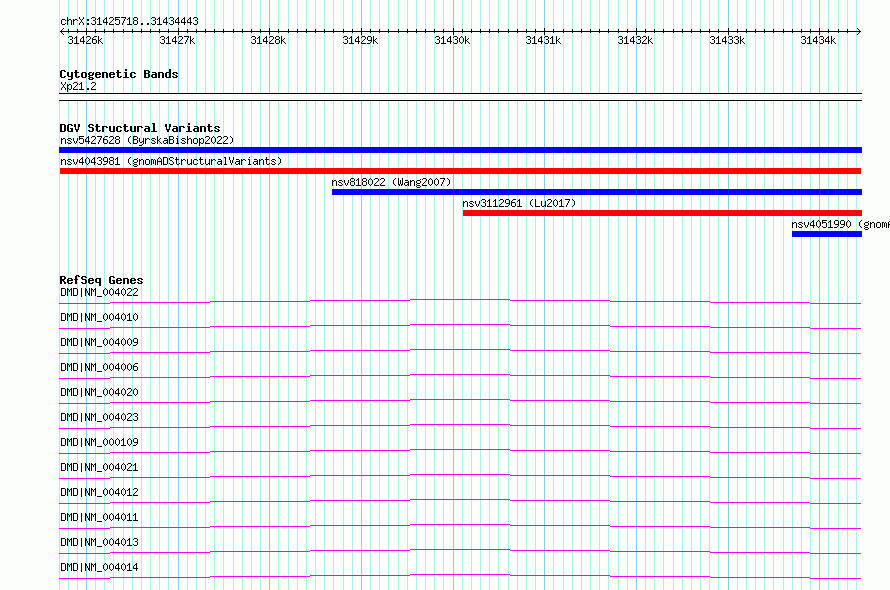The width and height of the screenshot is (890, 590).
Task: Click the 31433k ruler tick label
Action: (x=727, y=40)
